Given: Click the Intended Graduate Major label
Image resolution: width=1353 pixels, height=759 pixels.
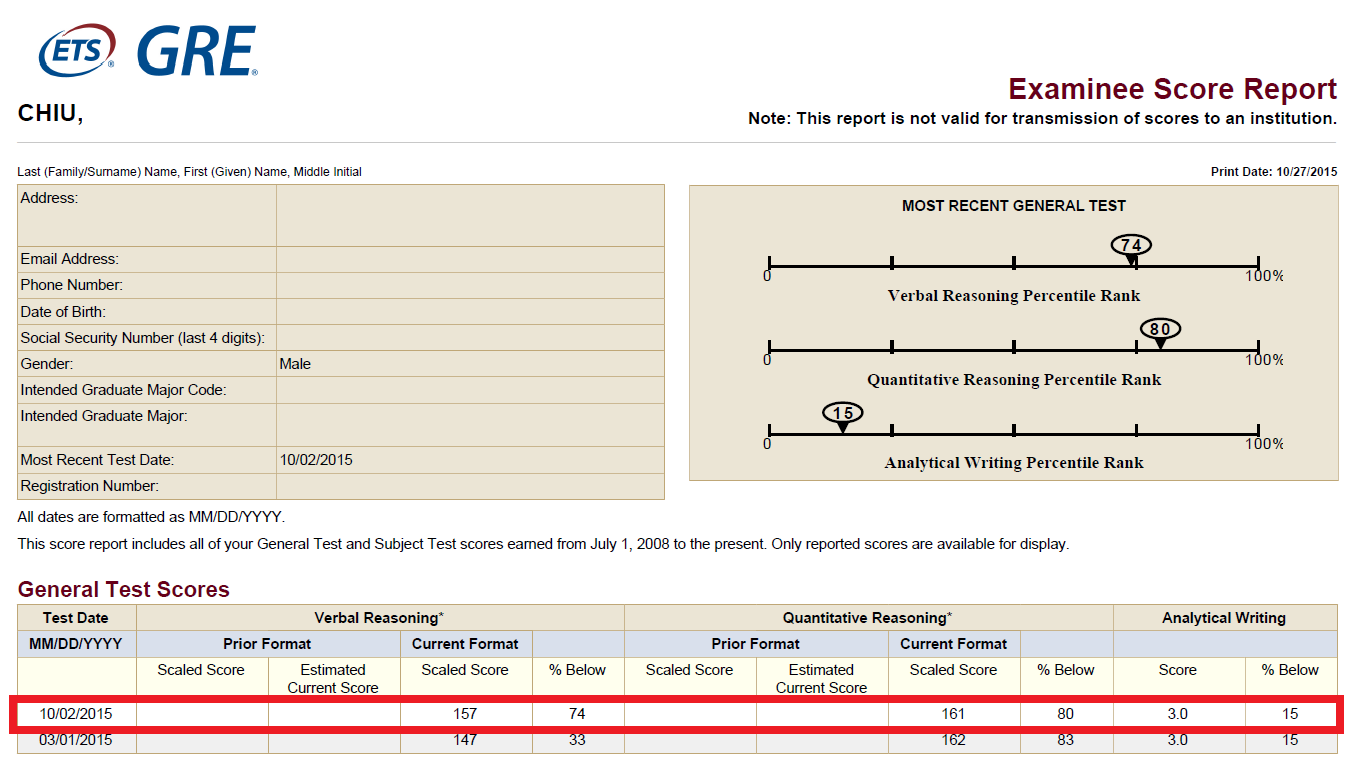Looking at the screenshot, I should coord(104,416).
